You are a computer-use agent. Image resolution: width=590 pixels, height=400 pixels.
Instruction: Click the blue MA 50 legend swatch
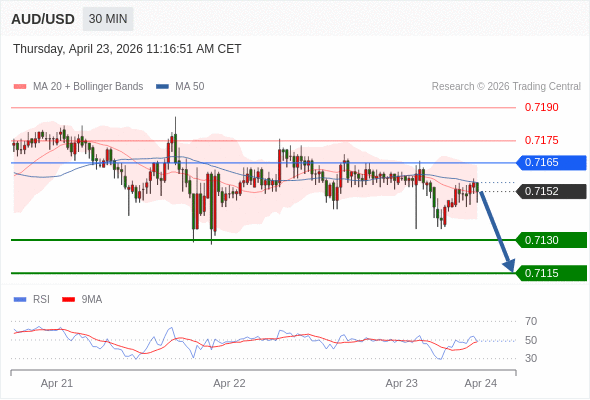[162, 87]
